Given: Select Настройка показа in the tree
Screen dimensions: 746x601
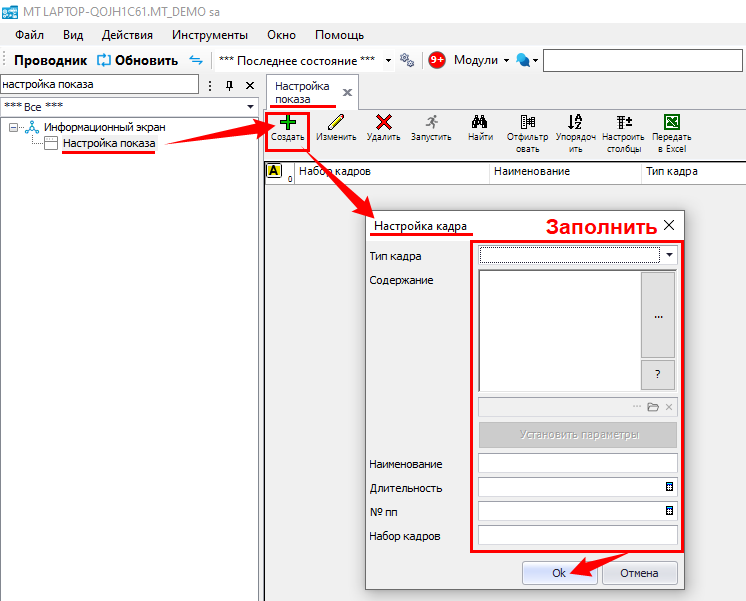Looking at the screenshot, I should tap(108, 144).
